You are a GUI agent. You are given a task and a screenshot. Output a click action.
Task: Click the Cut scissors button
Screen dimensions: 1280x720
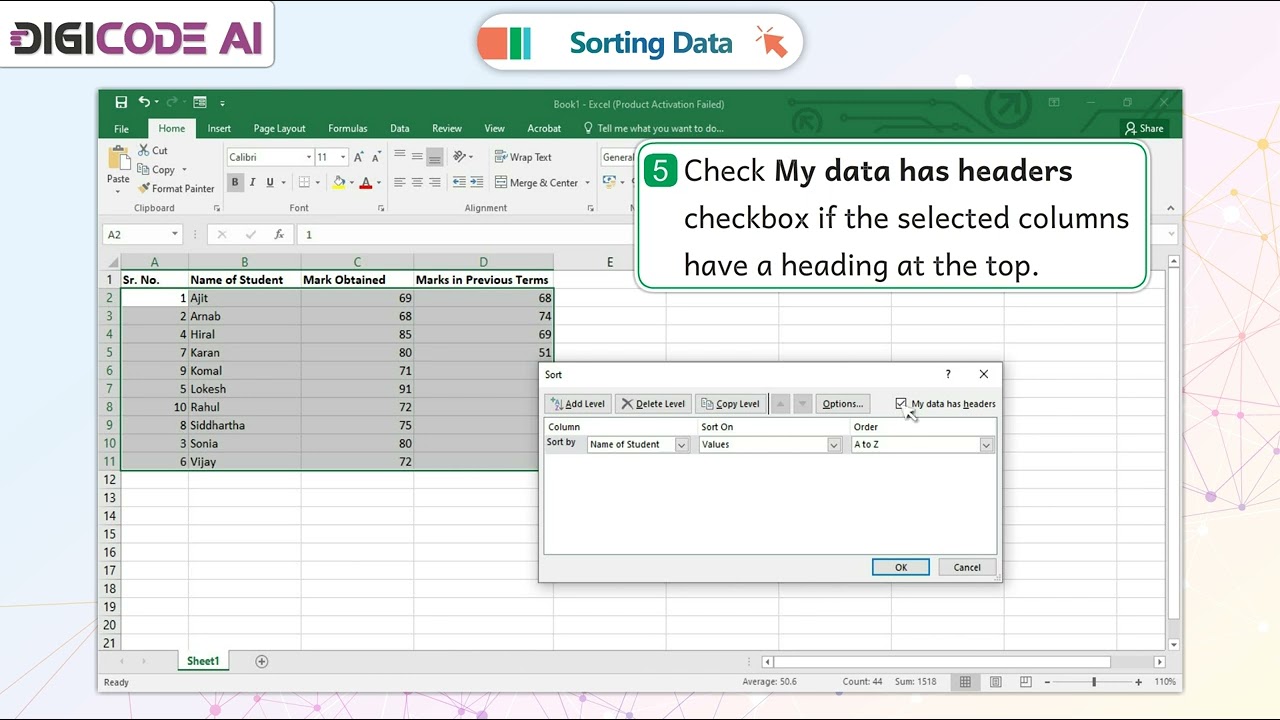153,151
